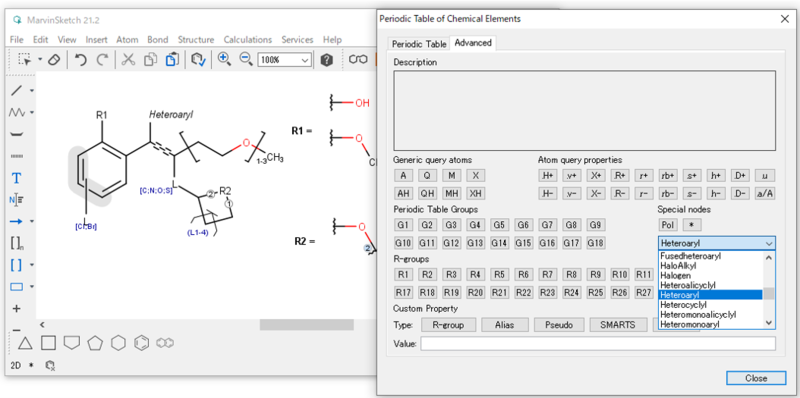Click the canvas horizontal scrollbar thumb

point(307,325)
